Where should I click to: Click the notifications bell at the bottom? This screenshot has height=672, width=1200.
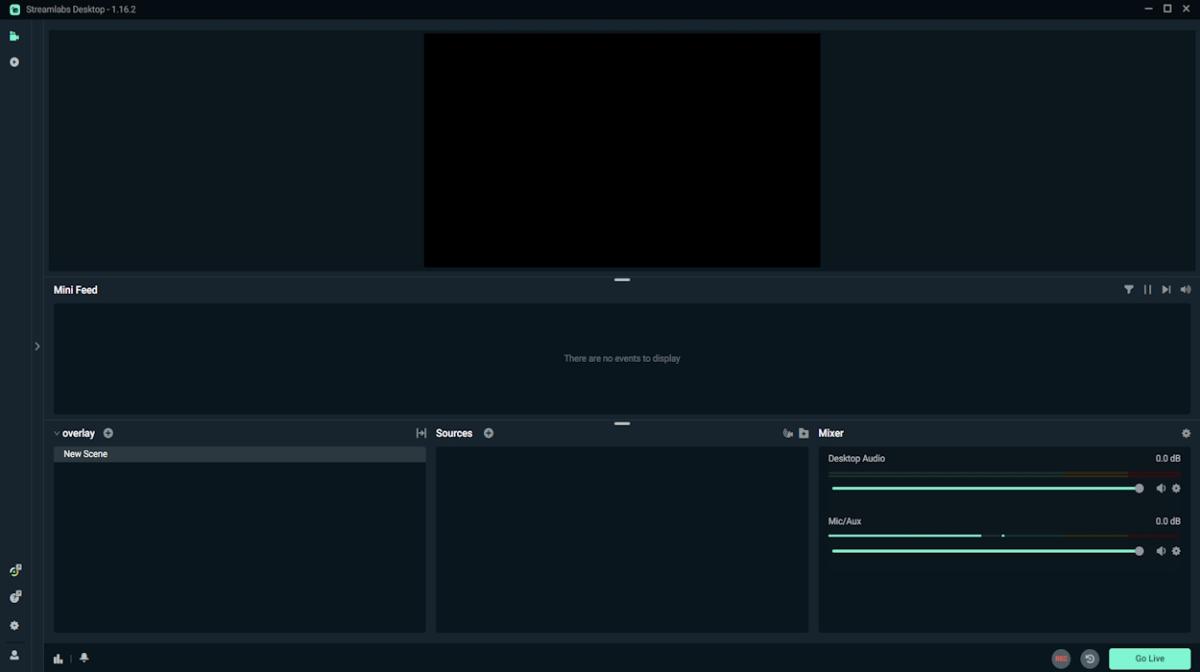coord(84,658)
